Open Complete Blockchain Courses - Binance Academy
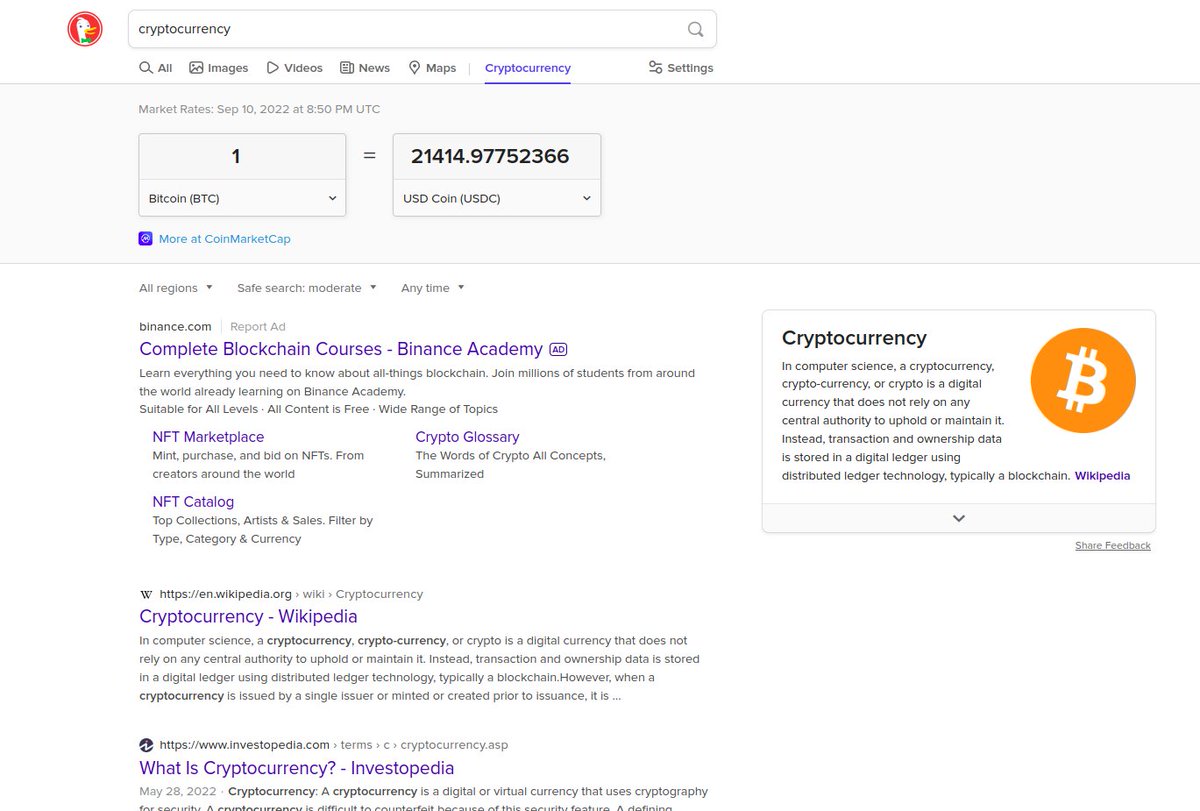This screenshot has height=811, width=1200. pos(341,349)
